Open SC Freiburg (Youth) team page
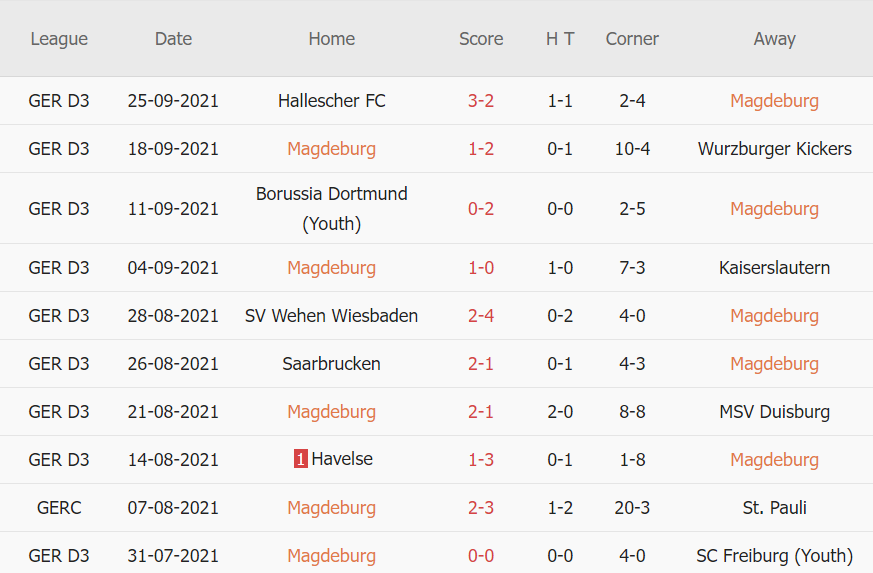 (x=774, y=556)
